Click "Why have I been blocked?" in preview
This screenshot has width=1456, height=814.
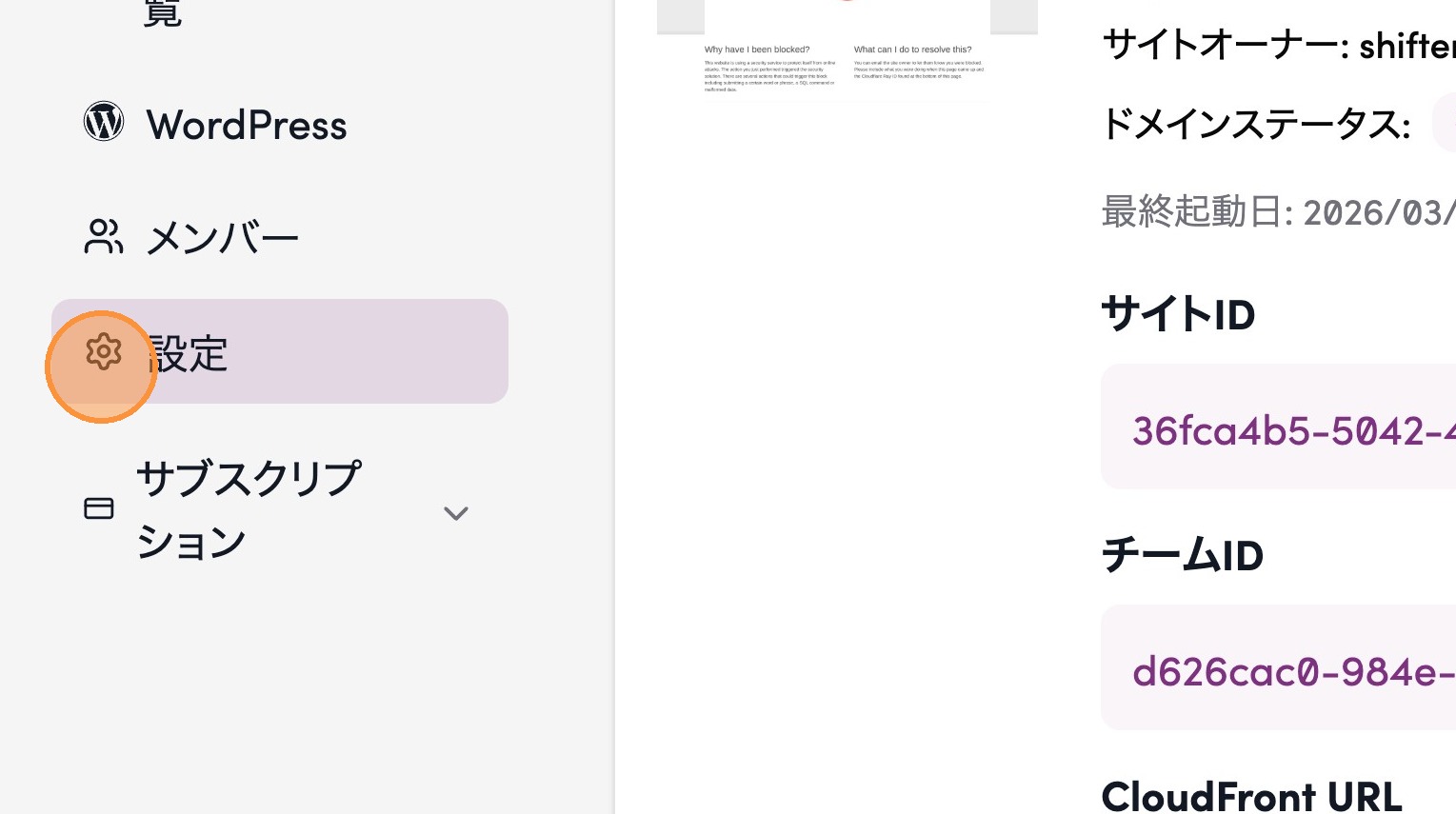point(757,50)
